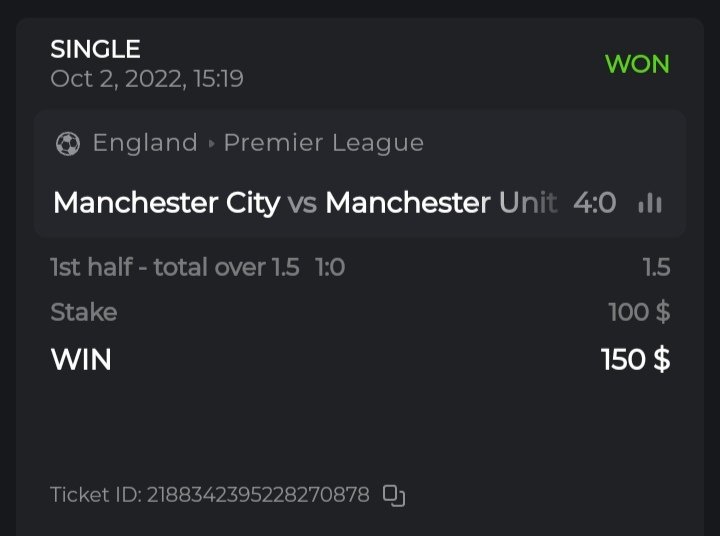This screenshot has width=720, height=536.
Task: Open the England country link
Action: pyautogui.click(x=145, y=143)
